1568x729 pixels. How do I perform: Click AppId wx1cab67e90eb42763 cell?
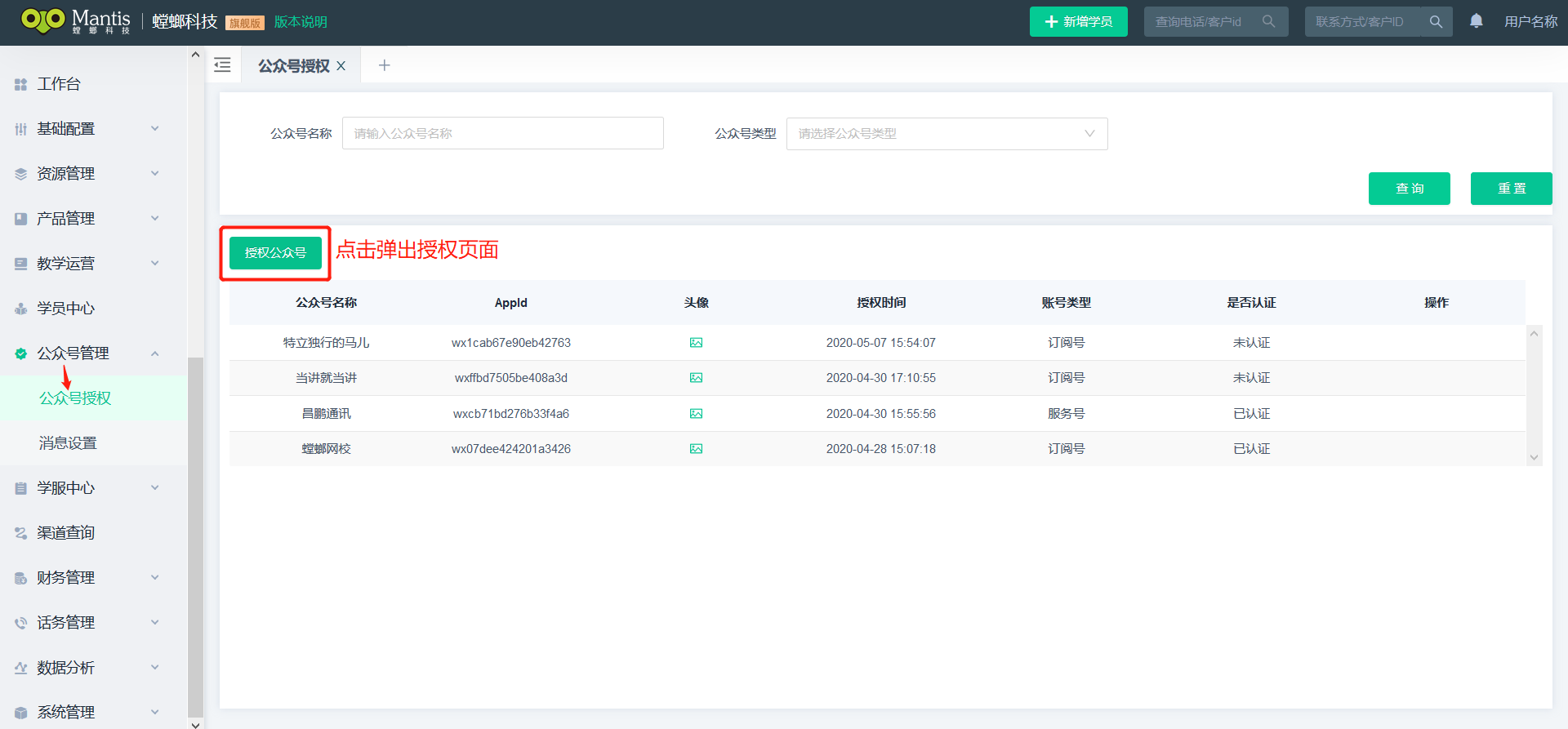511,343
